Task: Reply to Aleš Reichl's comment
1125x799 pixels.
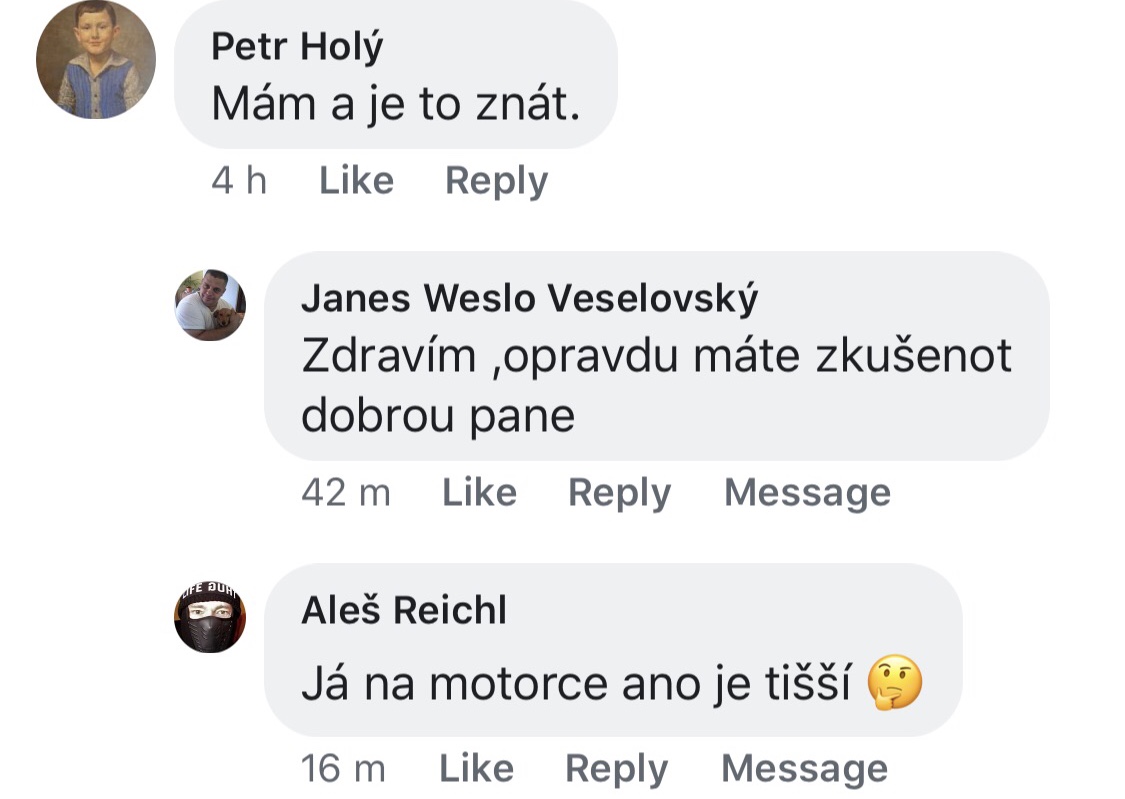Action: [616, 768]
